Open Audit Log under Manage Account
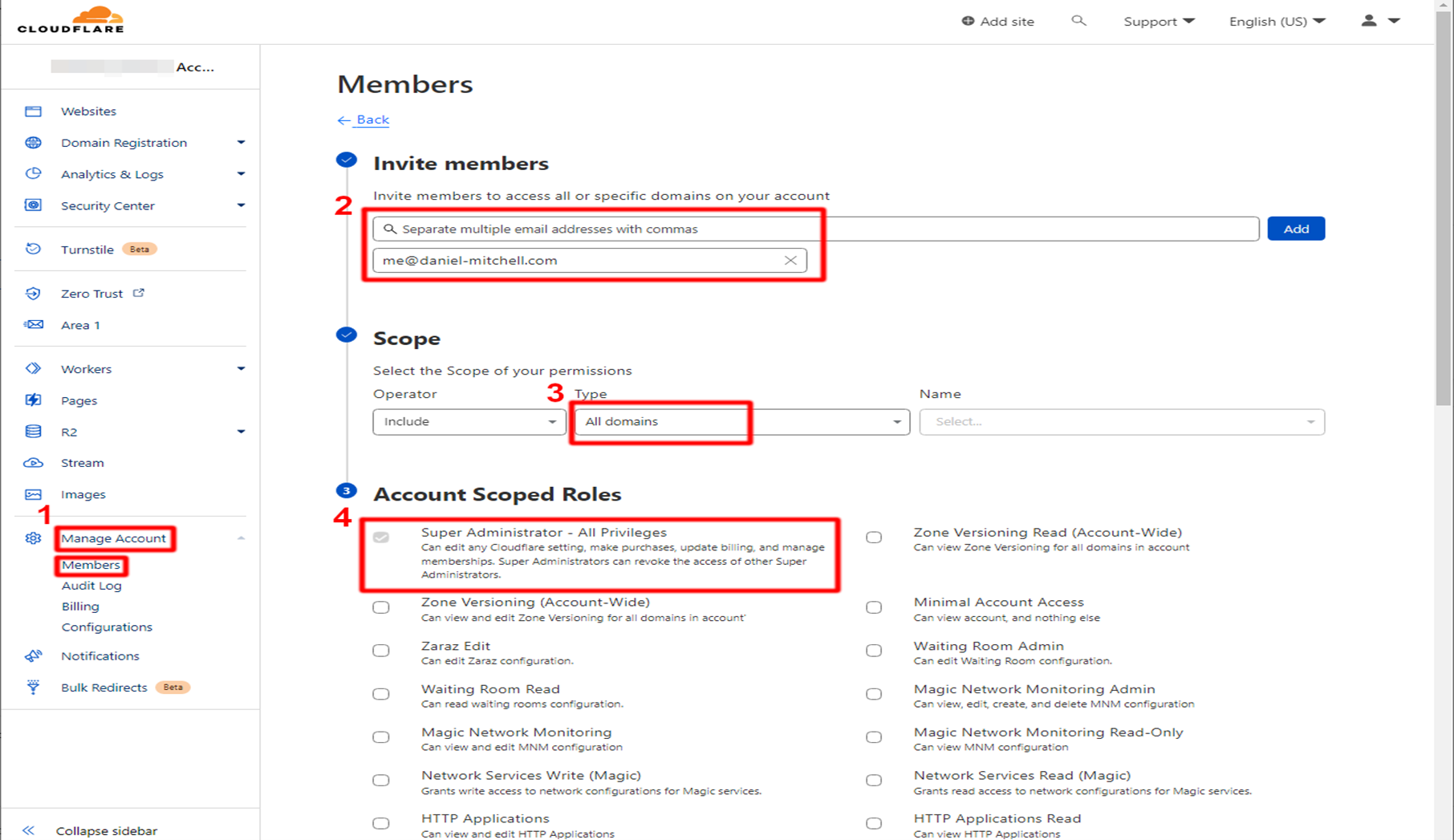The image size is (1454, 840). coord(91,586)
